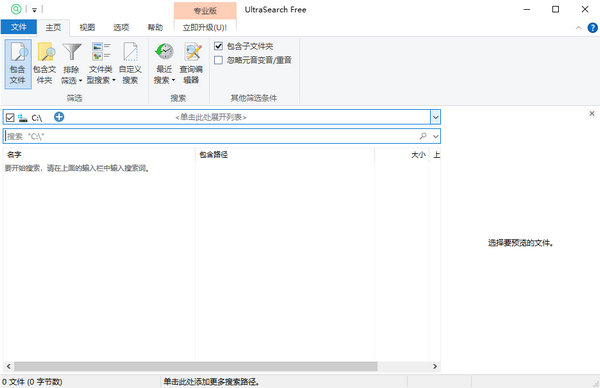The image size is (600, 388).
Task: Enable 忽略元音变音/重音 checkbox
Action: click(218, 60)
